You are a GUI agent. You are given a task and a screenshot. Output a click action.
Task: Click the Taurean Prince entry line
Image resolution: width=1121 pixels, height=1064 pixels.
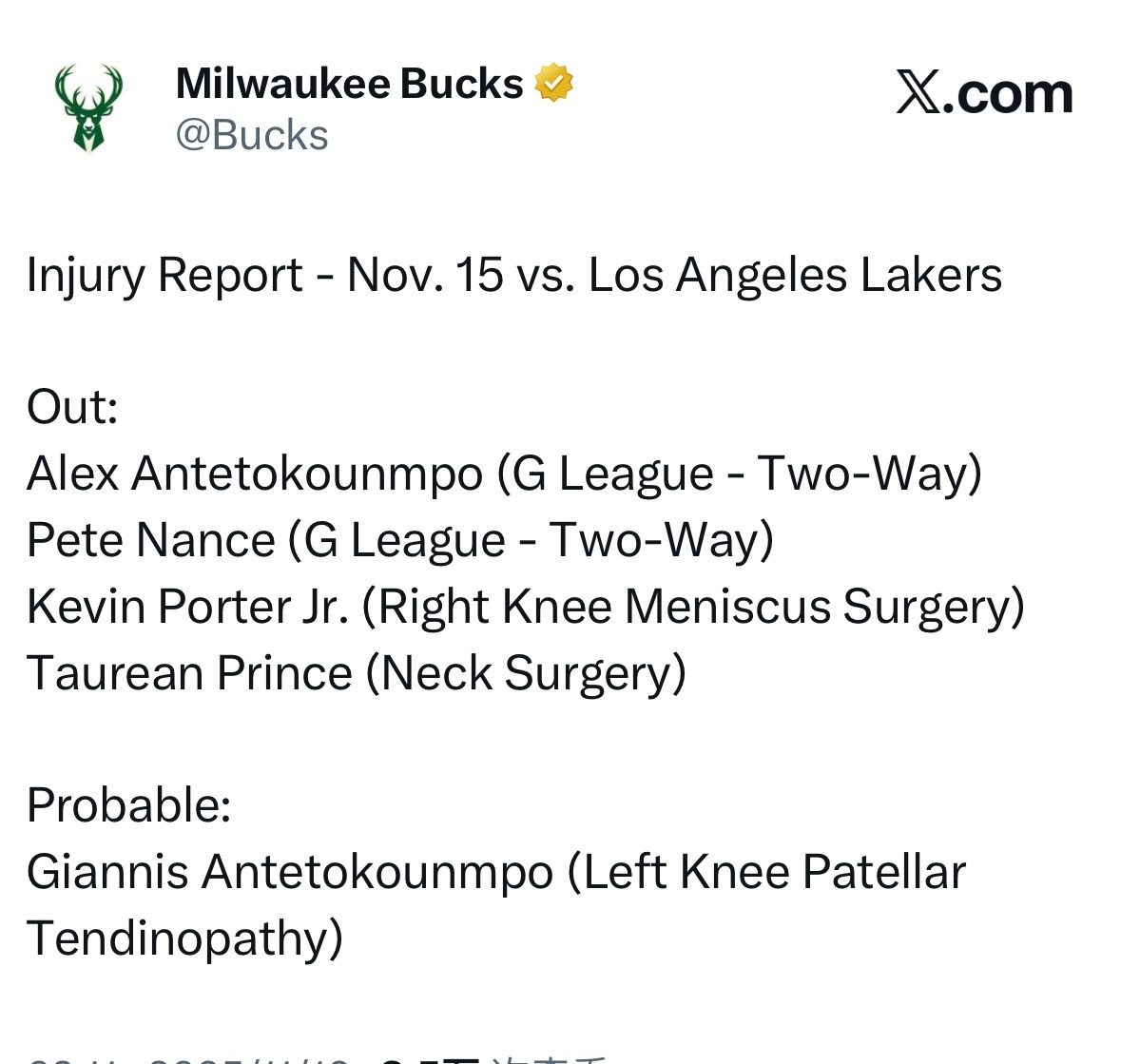[x=356, y=673]
